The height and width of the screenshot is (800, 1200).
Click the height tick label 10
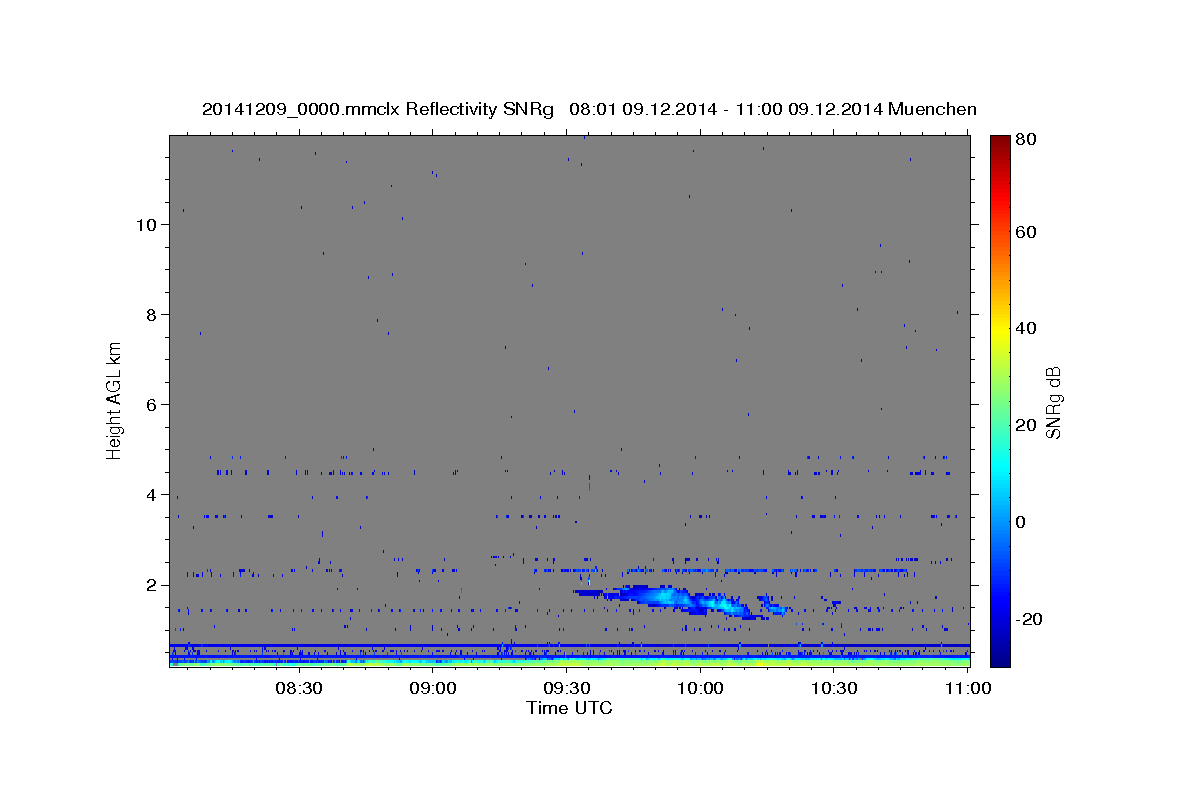tap(146, 225)
